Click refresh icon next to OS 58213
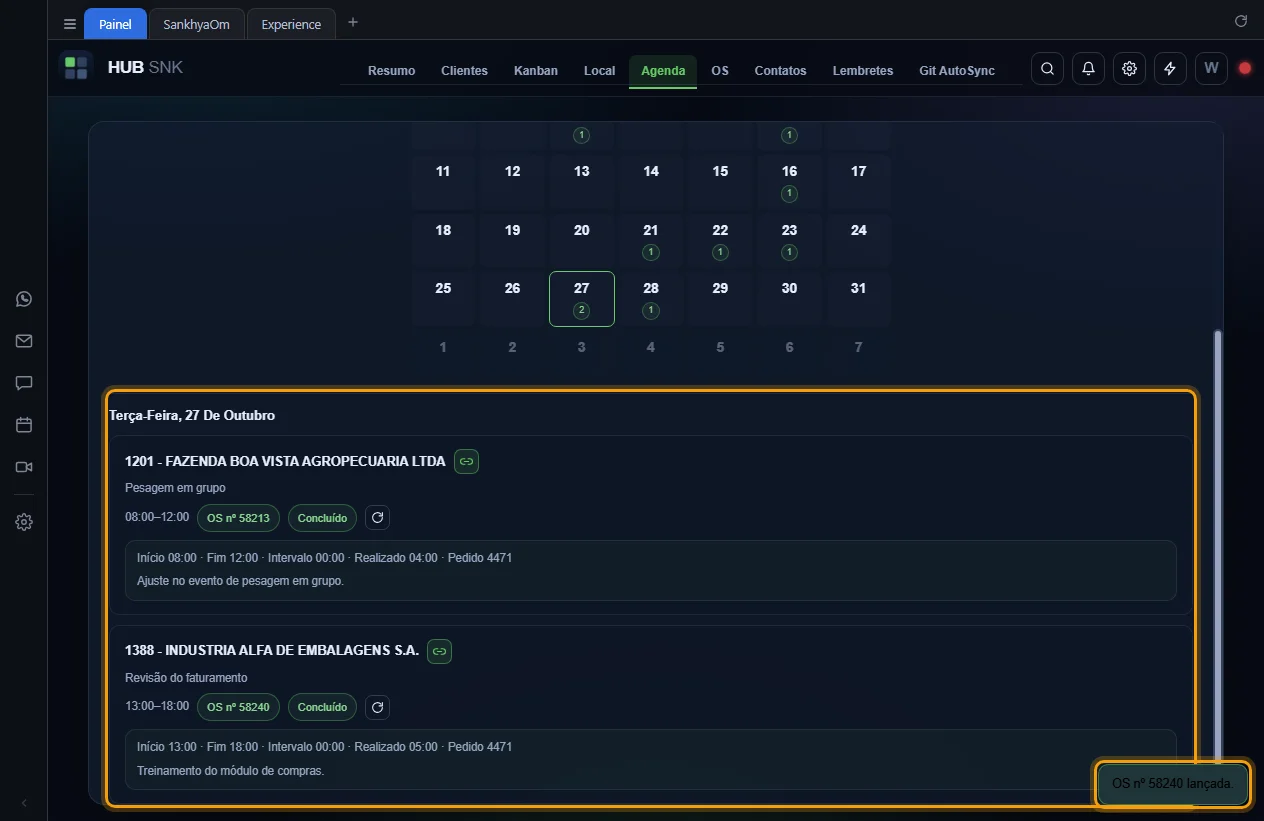The width and height of the screenshot is (1264, 821). tap(377, 518)
